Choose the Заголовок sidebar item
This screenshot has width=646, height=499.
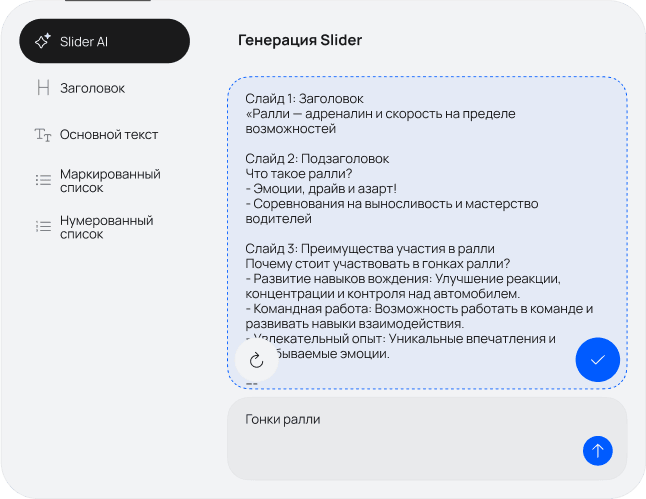[x=92, y=88]
